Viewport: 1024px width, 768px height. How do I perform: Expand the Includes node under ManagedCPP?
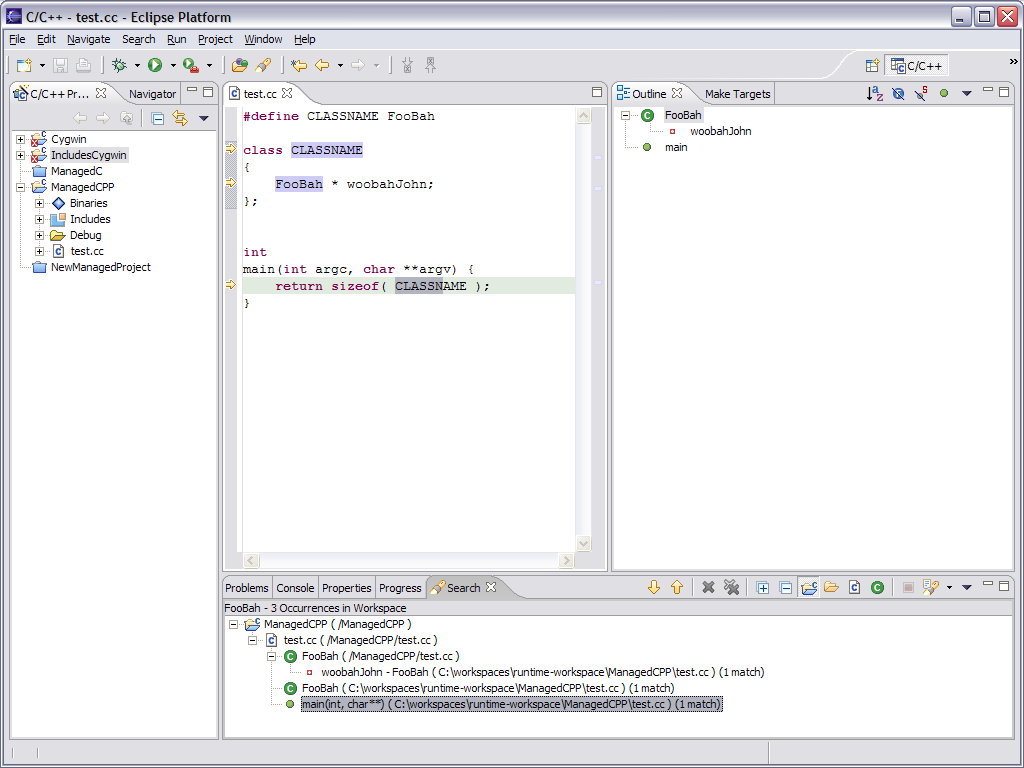[40, 219]
